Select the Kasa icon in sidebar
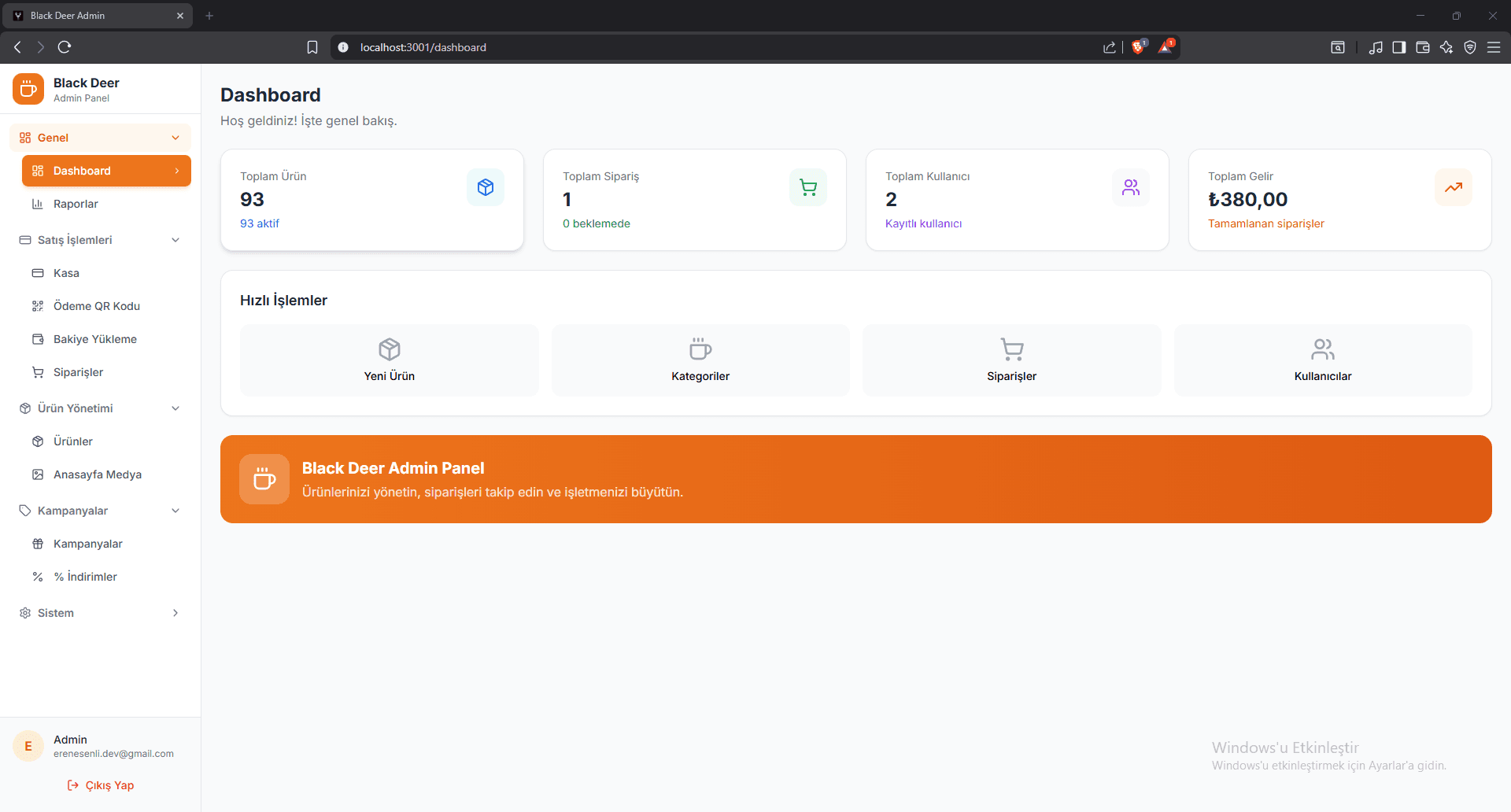This screenshot has width=1511, height=812. pos(37,272)
